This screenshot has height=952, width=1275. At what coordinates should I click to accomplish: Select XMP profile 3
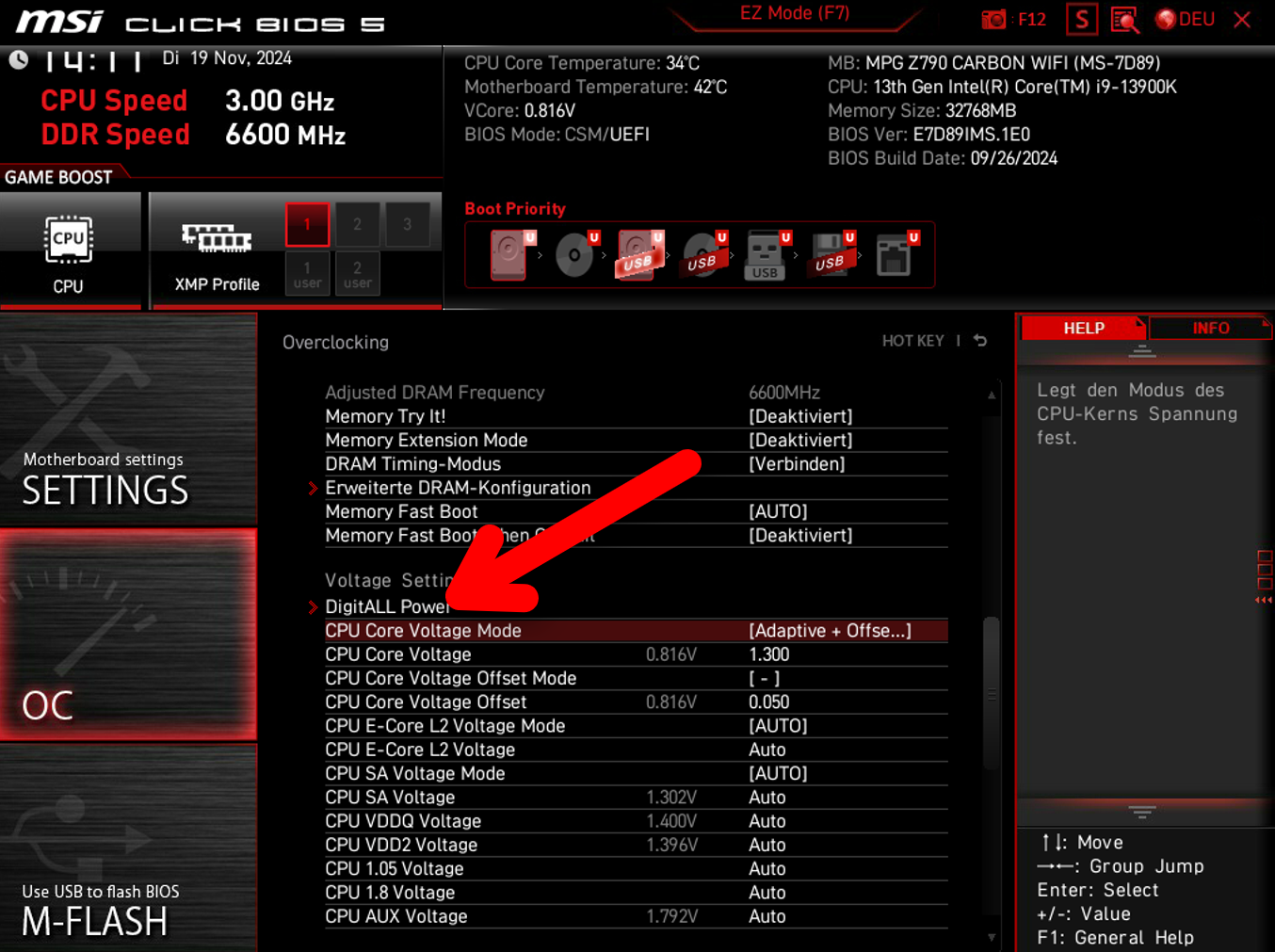(x=407, y=224)
